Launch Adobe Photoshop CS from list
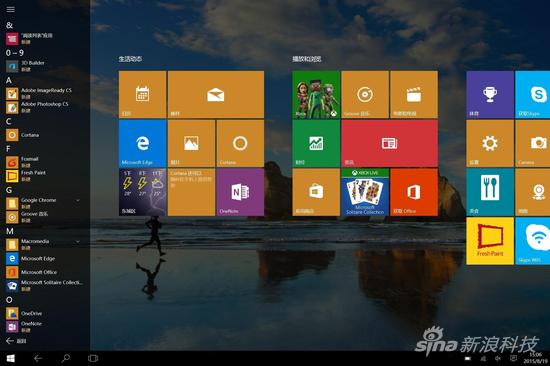This screenshot has height=366, width=550. point(45,107)
